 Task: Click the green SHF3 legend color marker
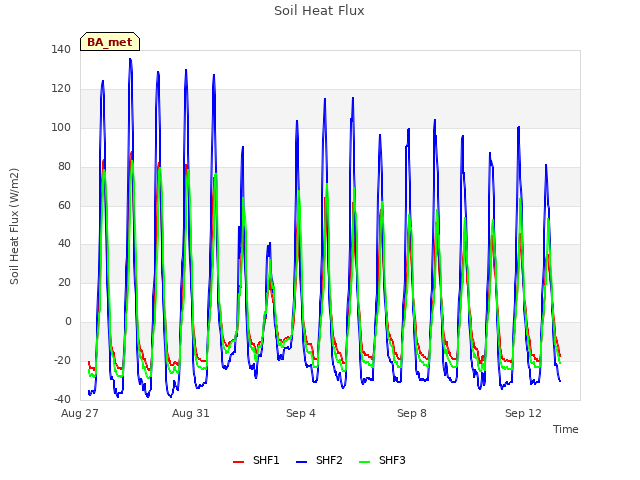[x=364, y=462]
